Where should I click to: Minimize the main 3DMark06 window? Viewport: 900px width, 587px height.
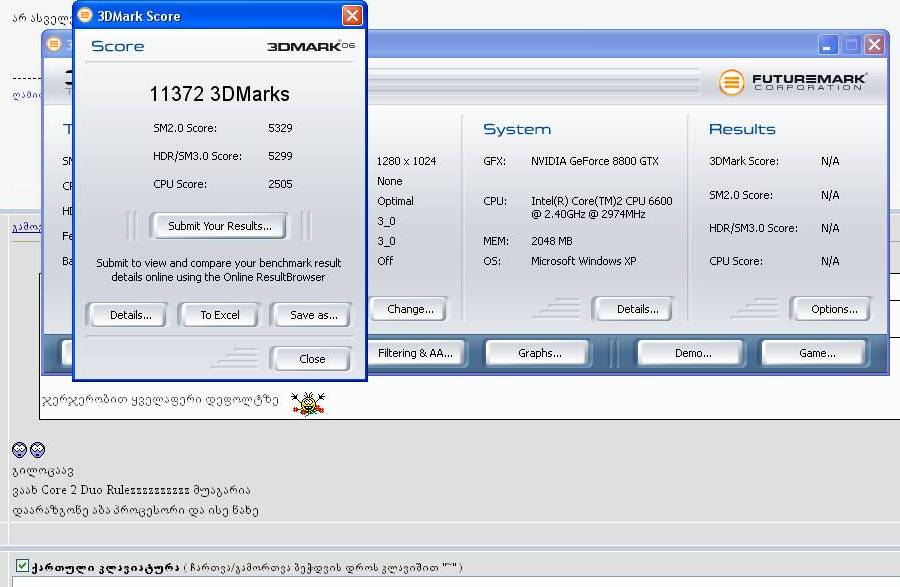pyautogui.click(x=827, y=45)
